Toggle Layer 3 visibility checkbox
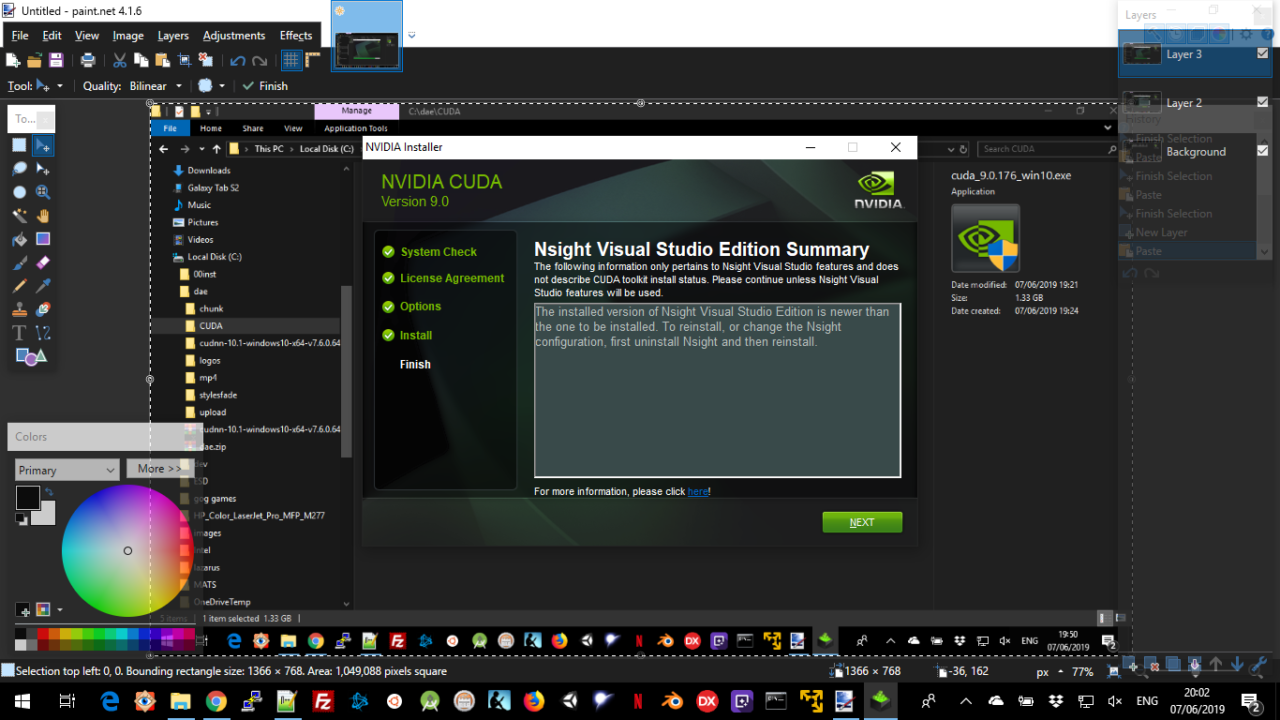The image size is (1280, 720). click(1262, 53)
